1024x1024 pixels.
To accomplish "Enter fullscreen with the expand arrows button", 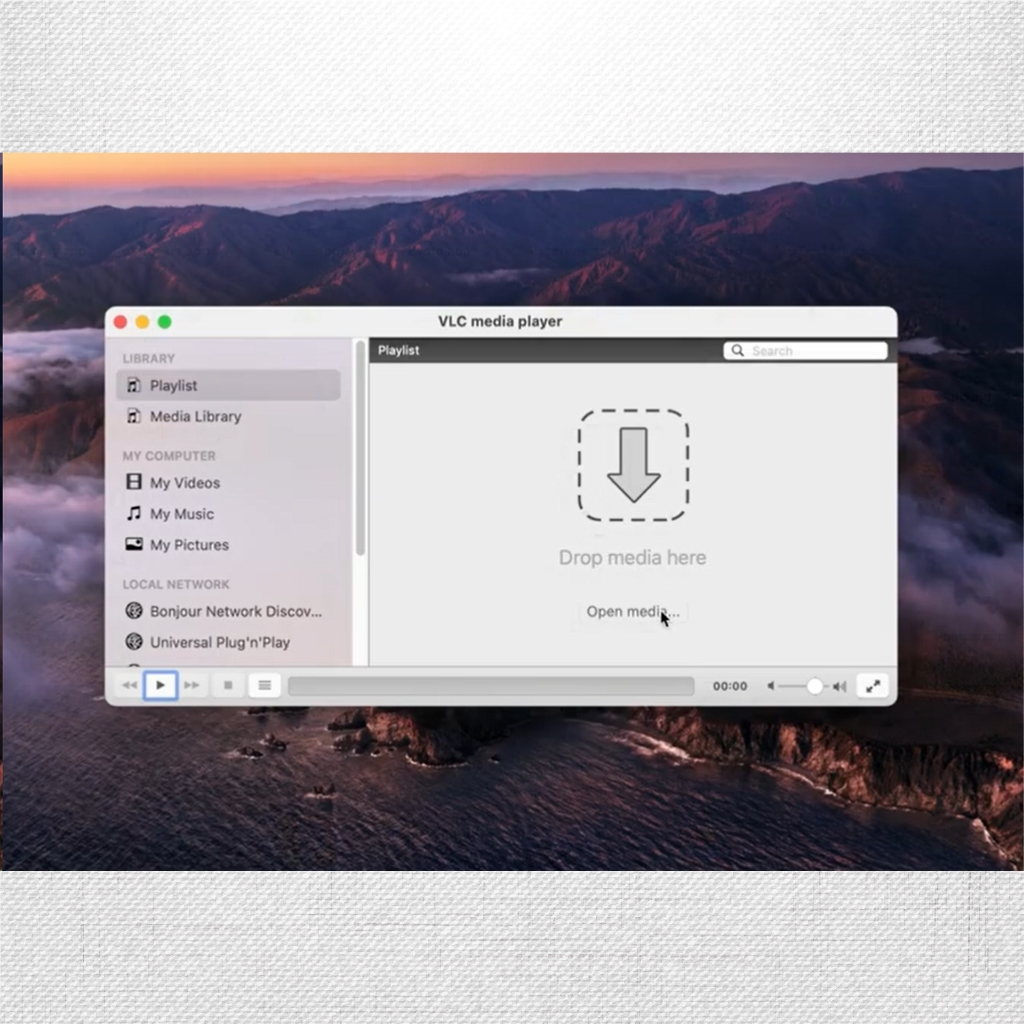I will point(872,686).
